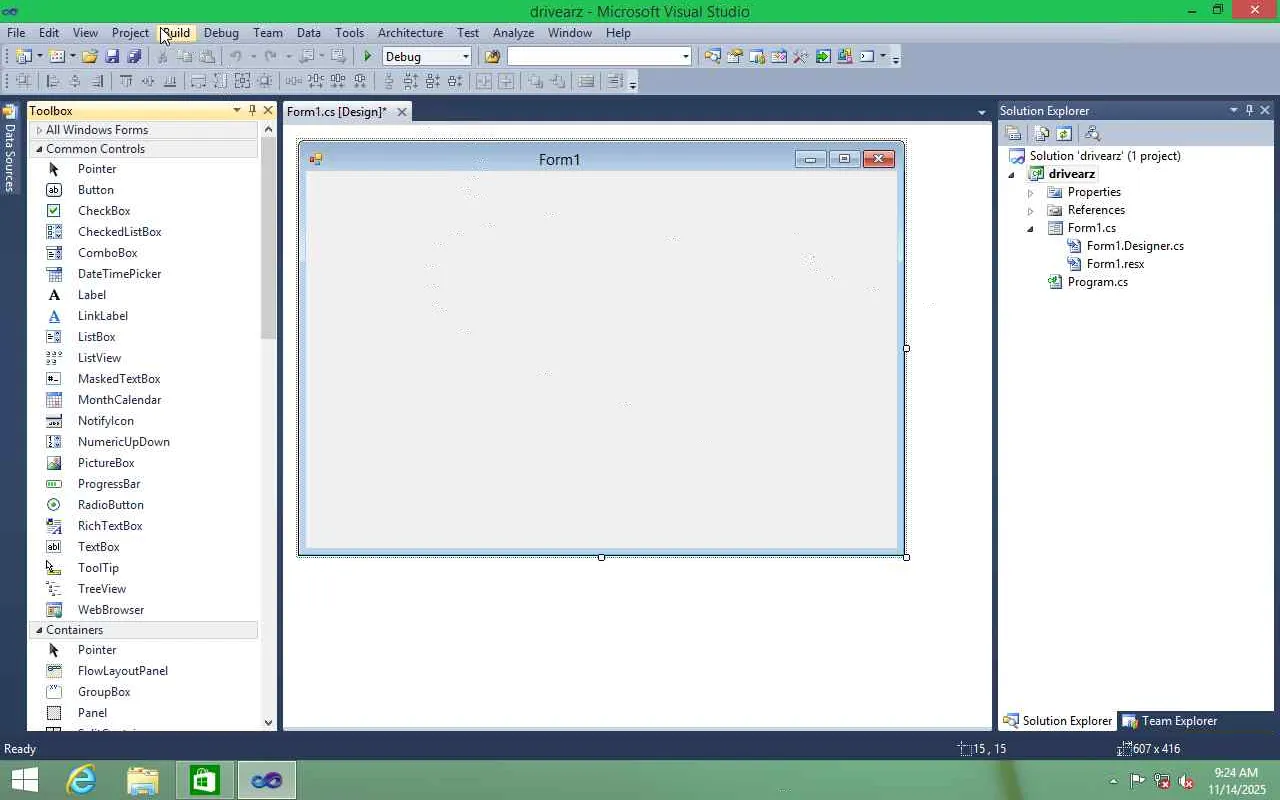Click the Start Page green arrow icon
The height and width of the screenshot is (800, 1280).
823,57
